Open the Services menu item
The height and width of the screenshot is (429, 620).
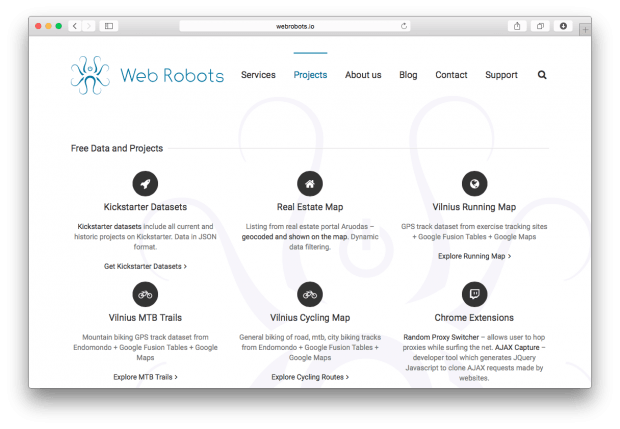click(258, 75)
